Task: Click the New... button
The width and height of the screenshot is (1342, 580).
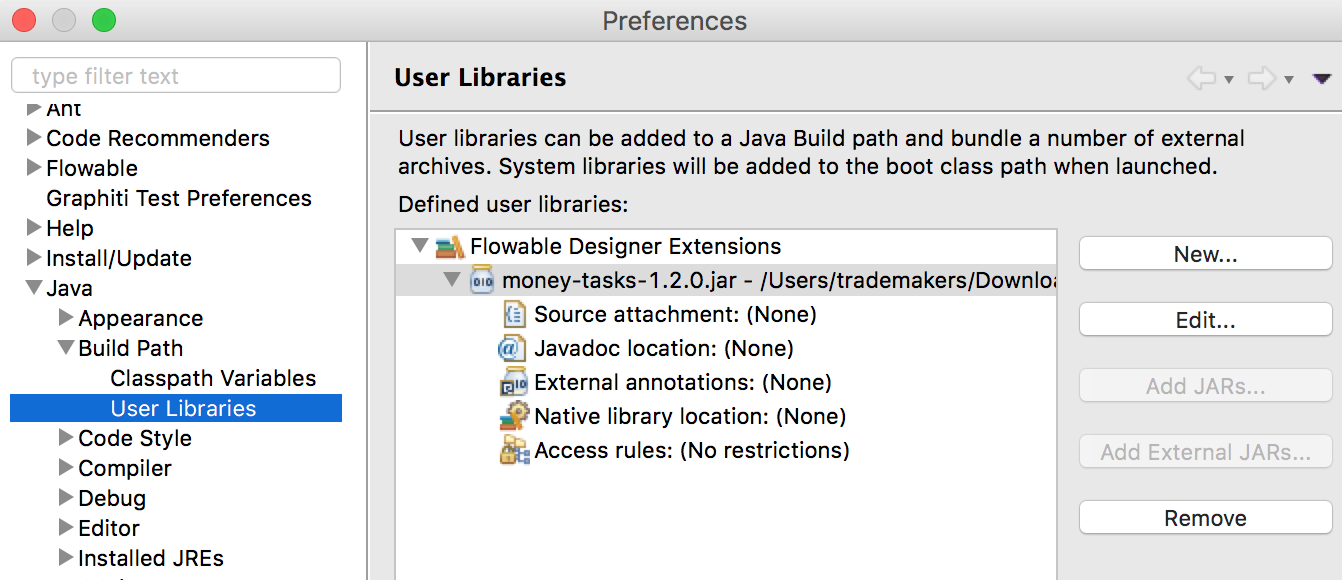Action: pos(1205,254)
